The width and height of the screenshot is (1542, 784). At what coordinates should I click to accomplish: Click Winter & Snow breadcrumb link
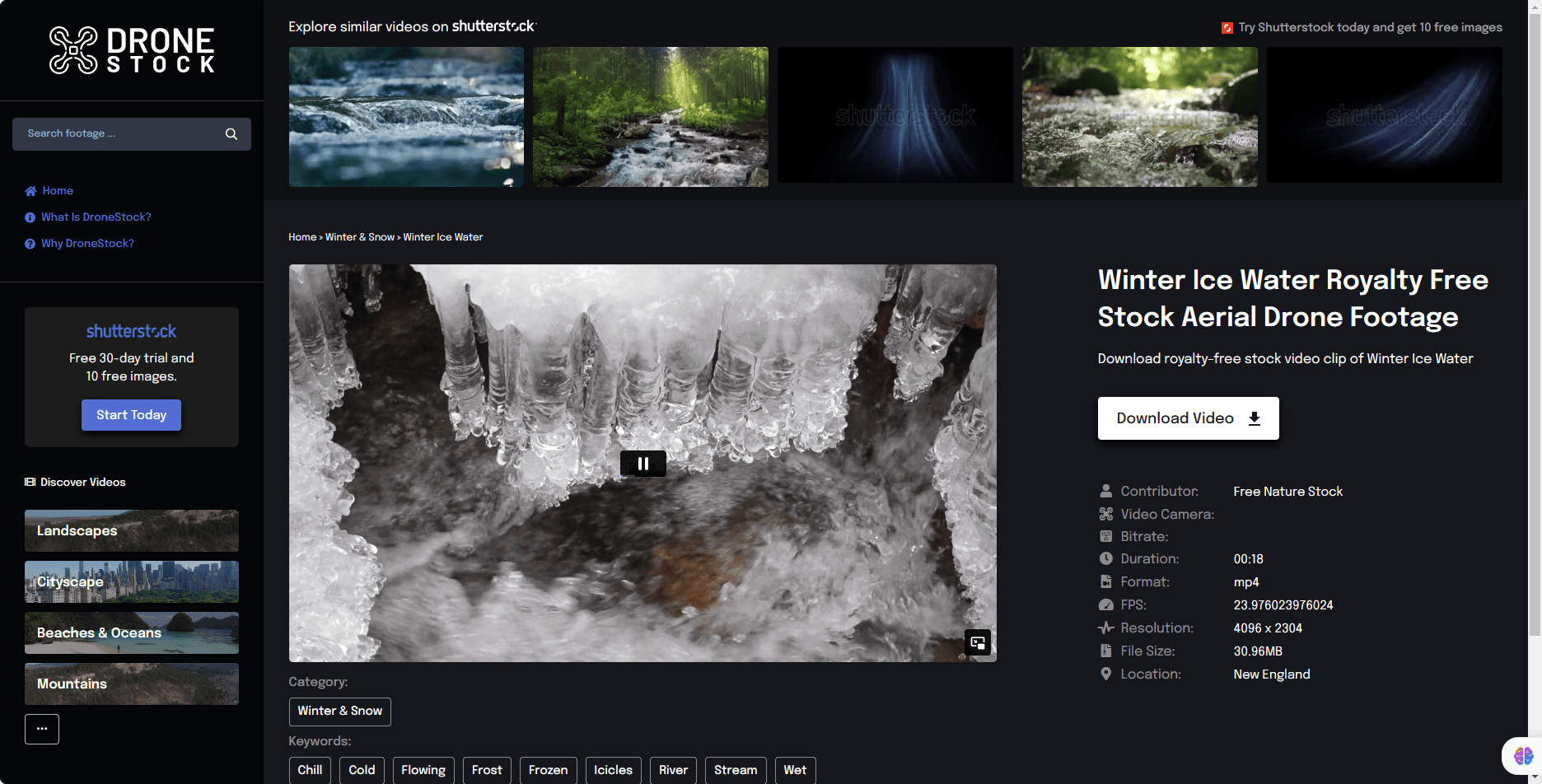tap(359, 237)
